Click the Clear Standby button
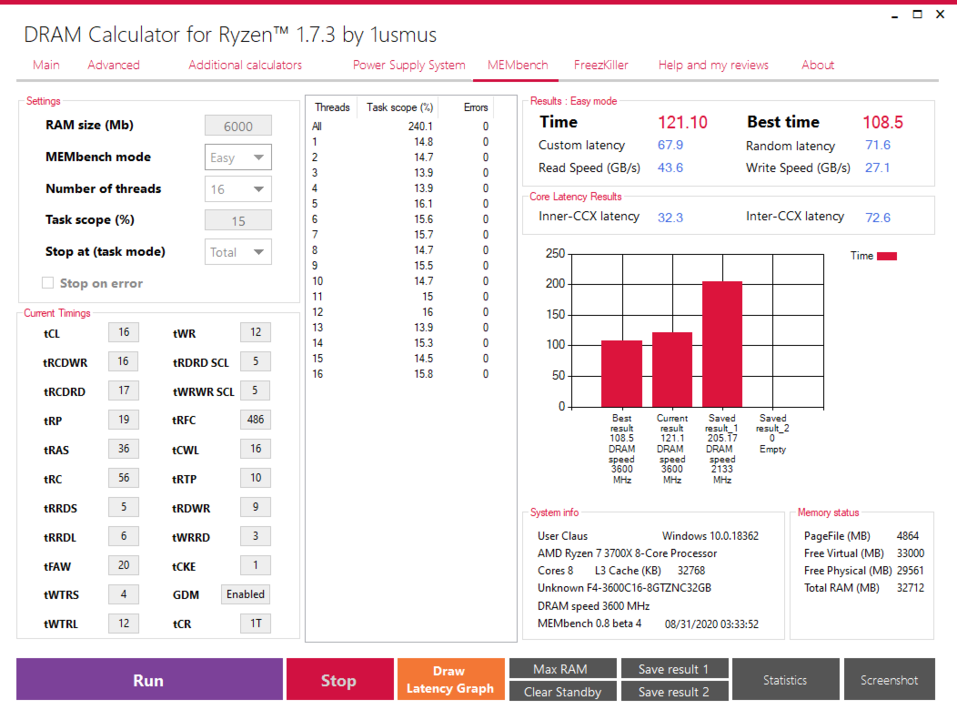The height and width of the screenshot is (720, 957). (563, 691)
